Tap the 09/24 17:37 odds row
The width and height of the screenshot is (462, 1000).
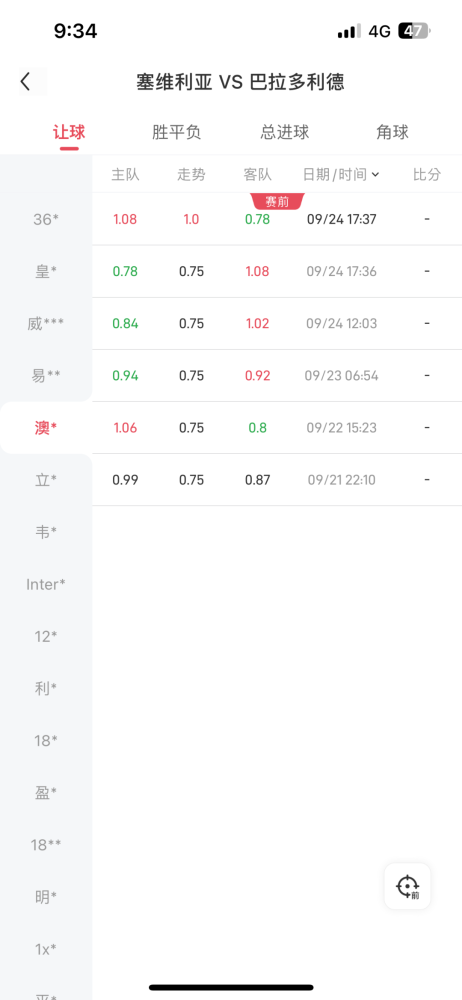point(277,219)
